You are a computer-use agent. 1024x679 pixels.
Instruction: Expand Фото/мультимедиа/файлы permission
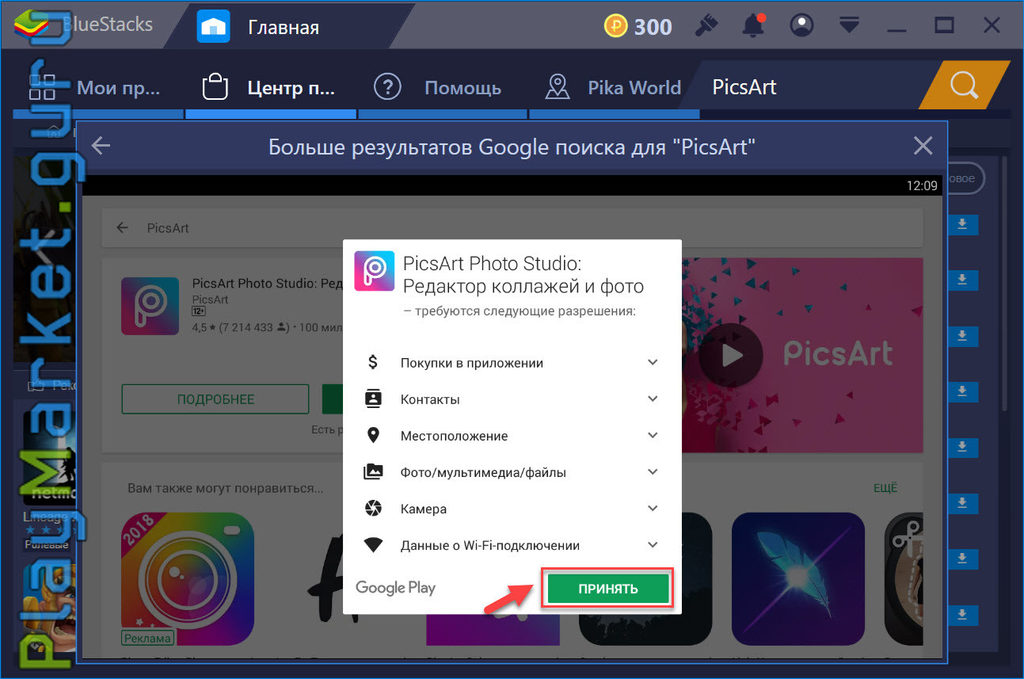coord(652,472)
